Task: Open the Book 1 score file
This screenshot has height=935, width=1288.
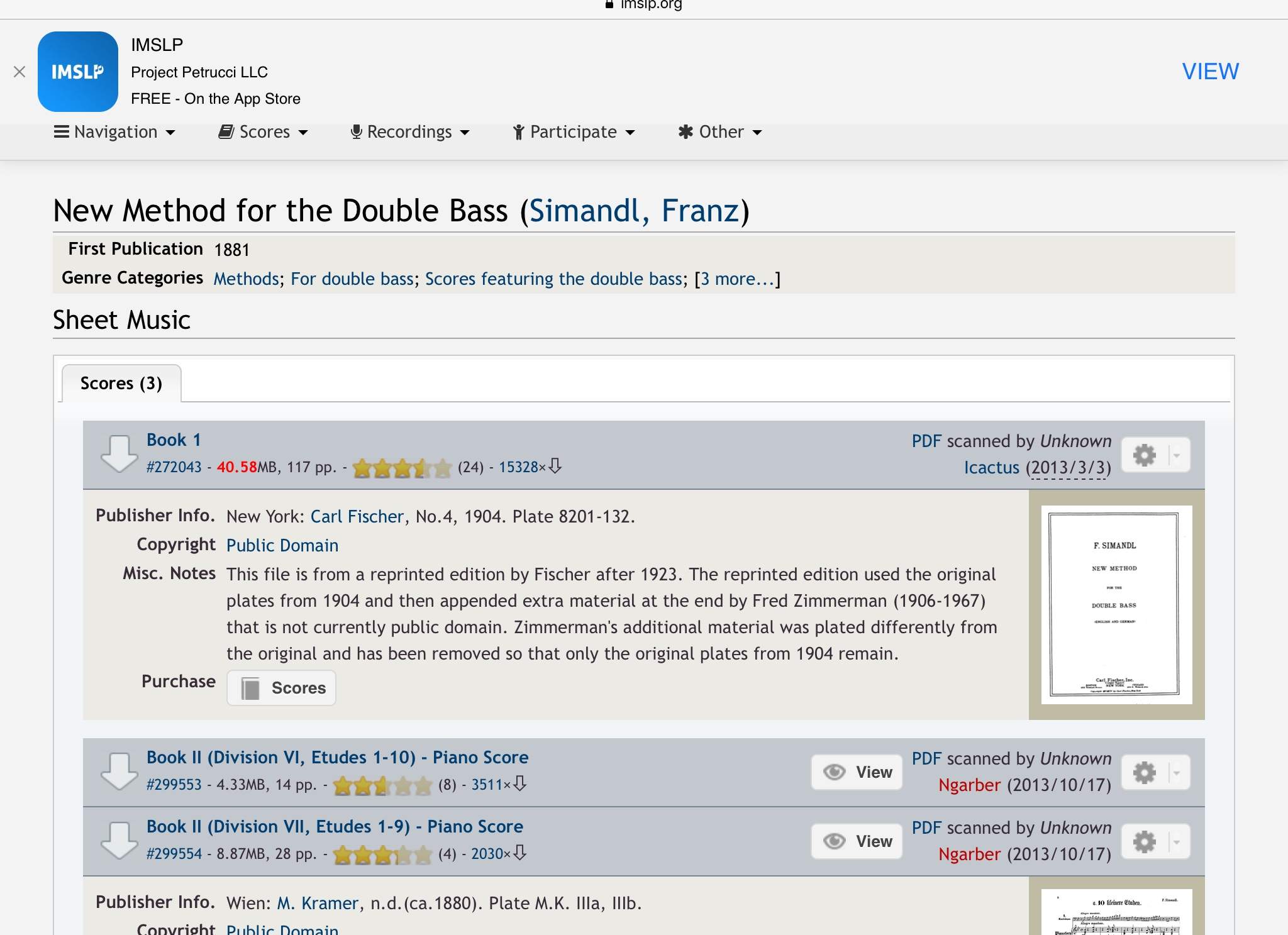Action: tap(174, 440)
